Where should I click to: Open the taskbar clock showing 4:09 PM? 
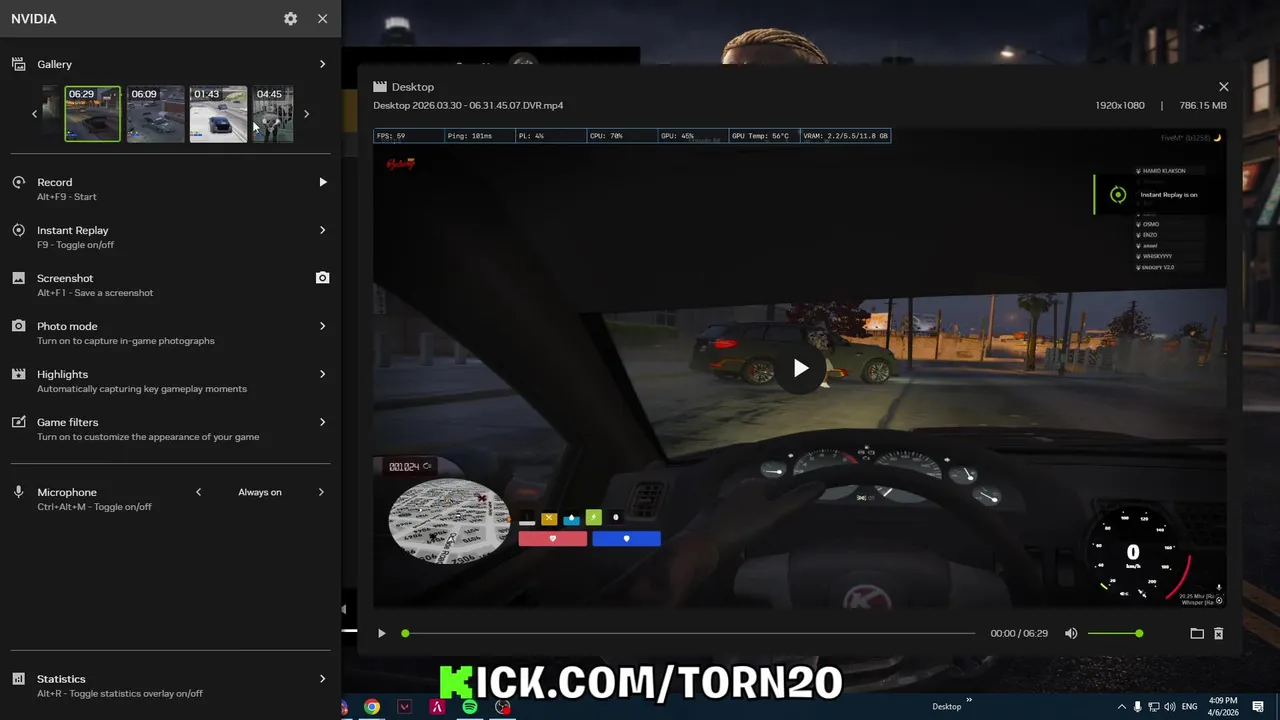[1223, 707]
